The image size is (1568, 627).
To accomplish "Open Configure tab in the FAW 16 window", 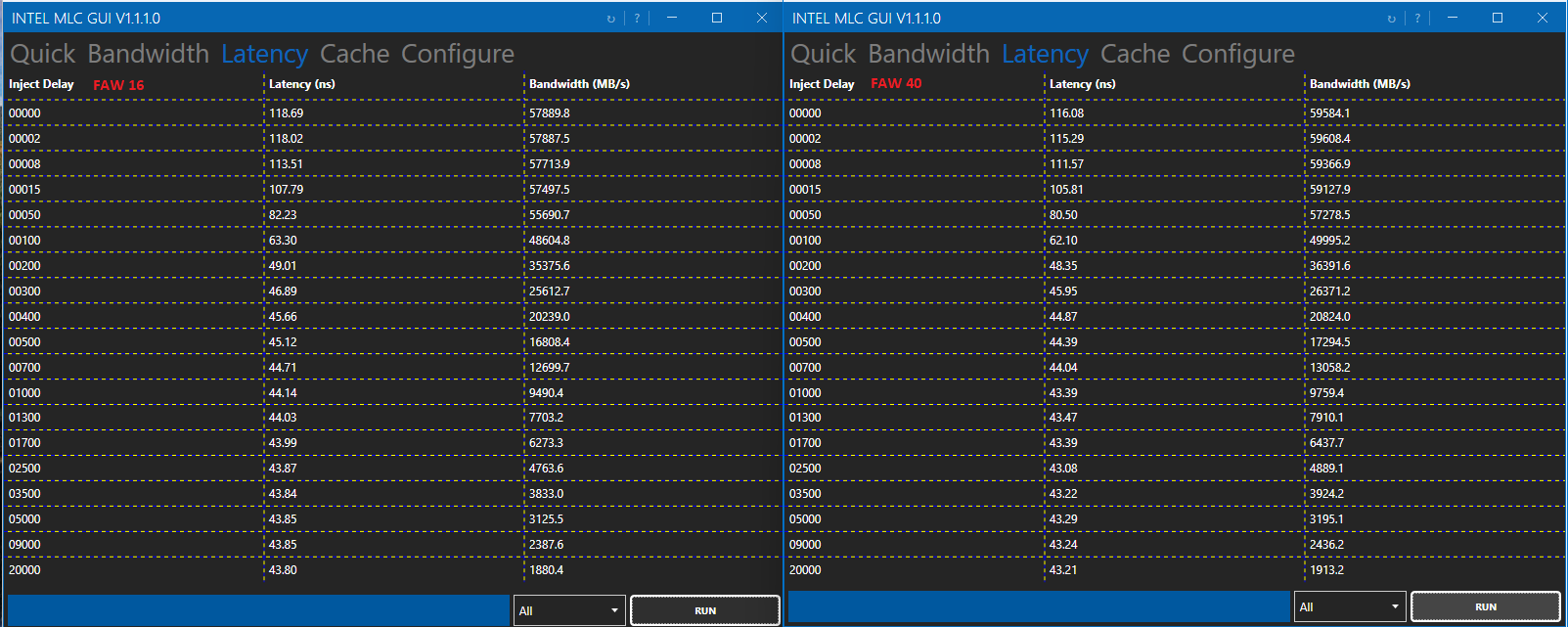I will pos(458,54).
